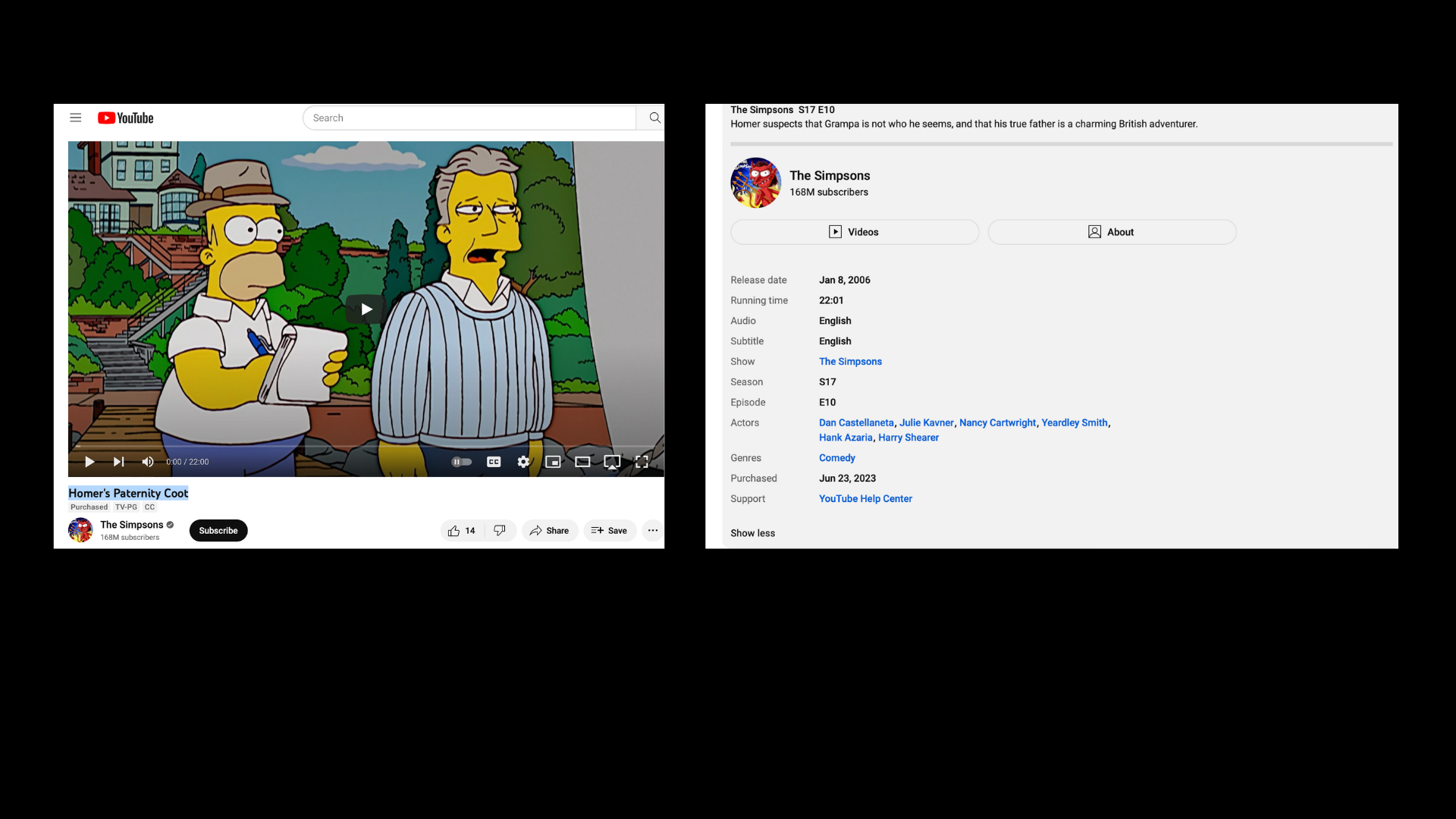This screenshot has height=819, width=1456.
Task: Switch to miniplayer mode
Action: click(553, 462)
